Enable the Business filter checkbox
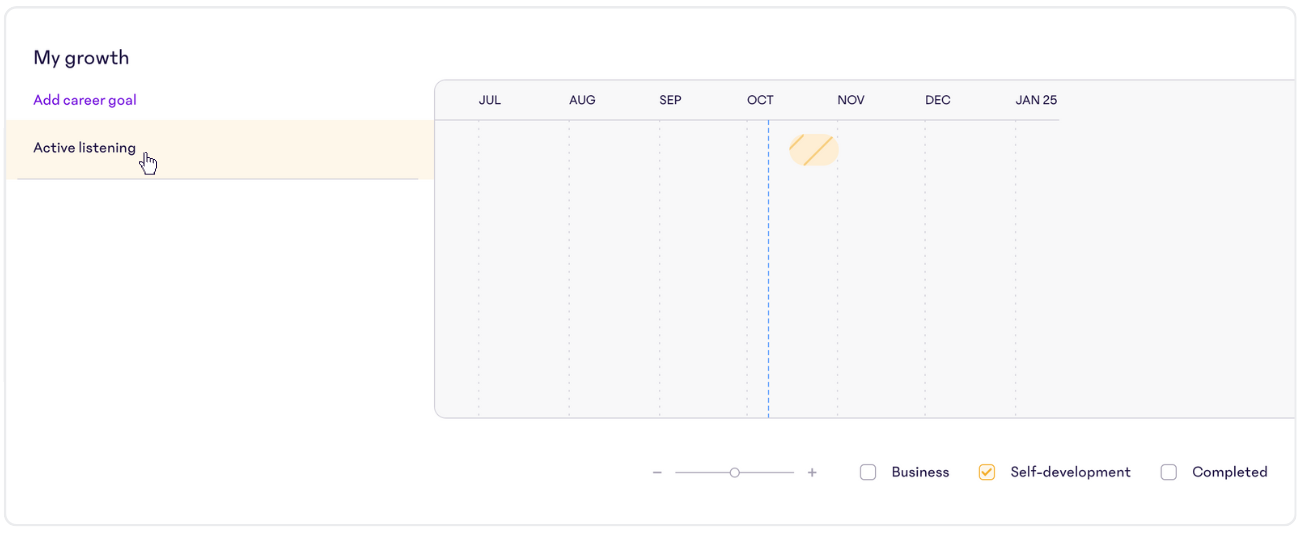The width and height of the screenshot is (1306, 533). [868, 472]
